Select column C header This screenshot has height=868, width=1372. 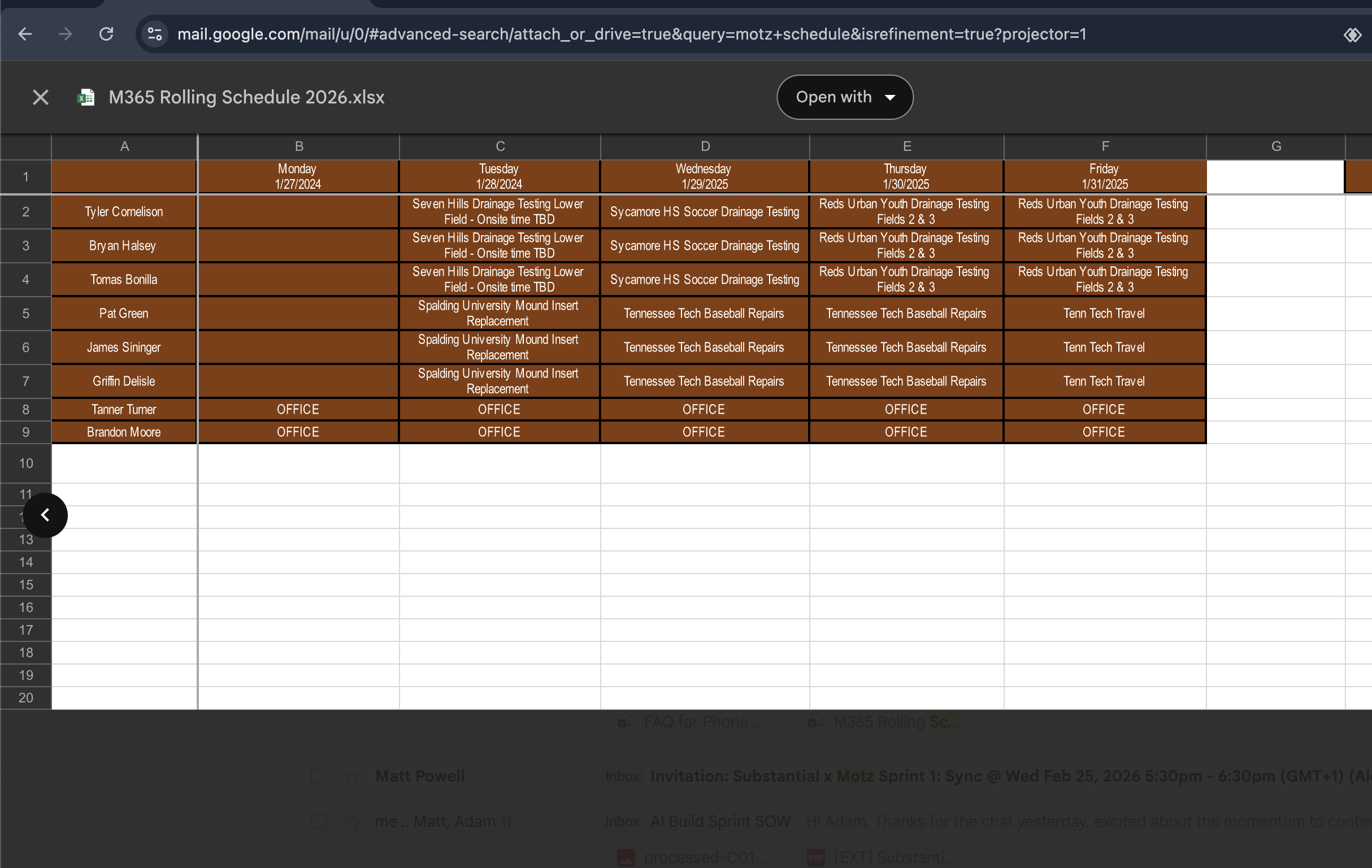pos(500,146)
